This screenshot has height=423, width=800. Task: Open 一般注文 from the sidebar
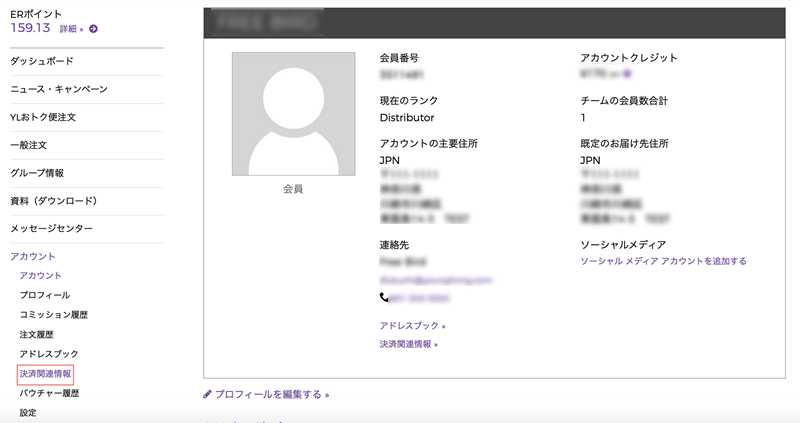tap(29, 145)
